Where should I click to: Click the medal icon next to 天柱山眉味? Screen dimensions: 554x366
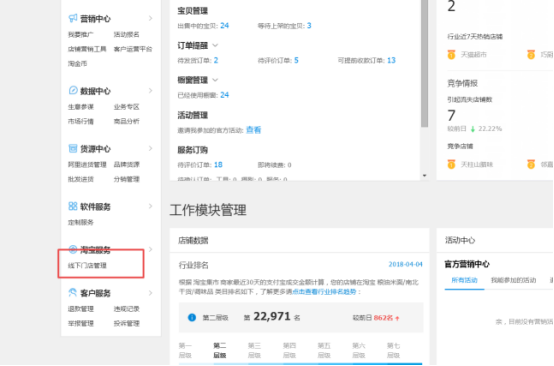pos(451,164)
